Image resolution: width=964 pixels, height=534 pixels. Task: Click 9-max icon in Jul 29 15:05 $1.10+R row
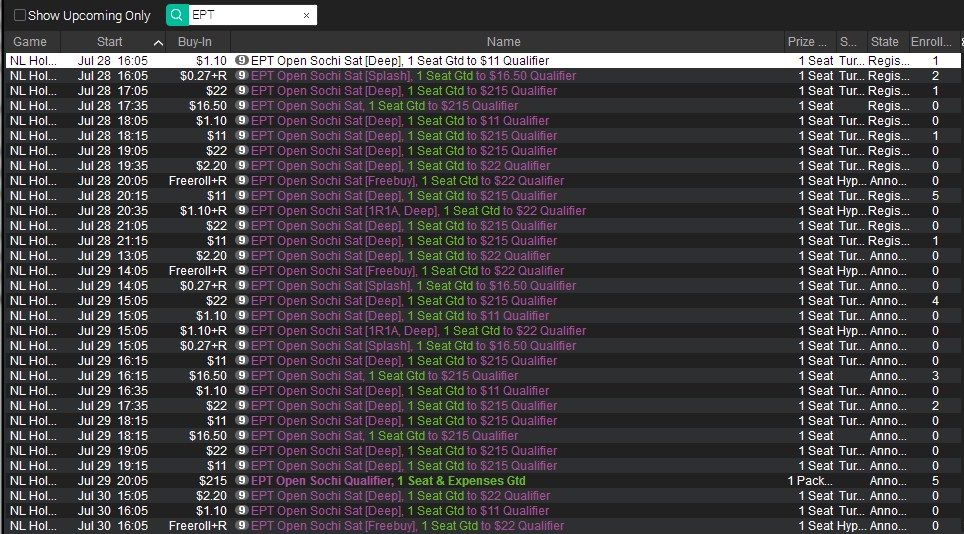click(242, 331)
